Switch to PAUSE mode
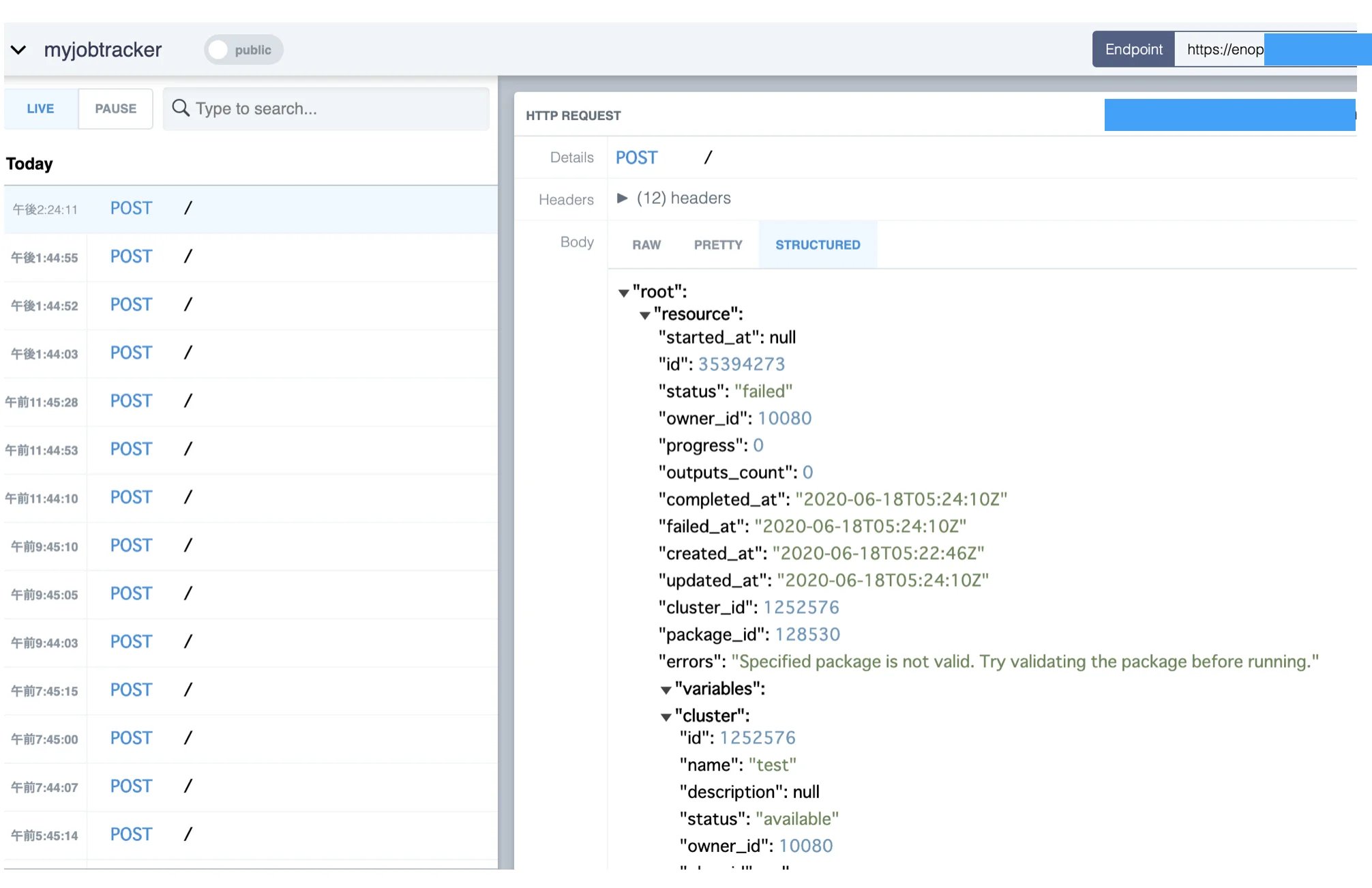The image size is (1372, 888). tap(115, 108)
